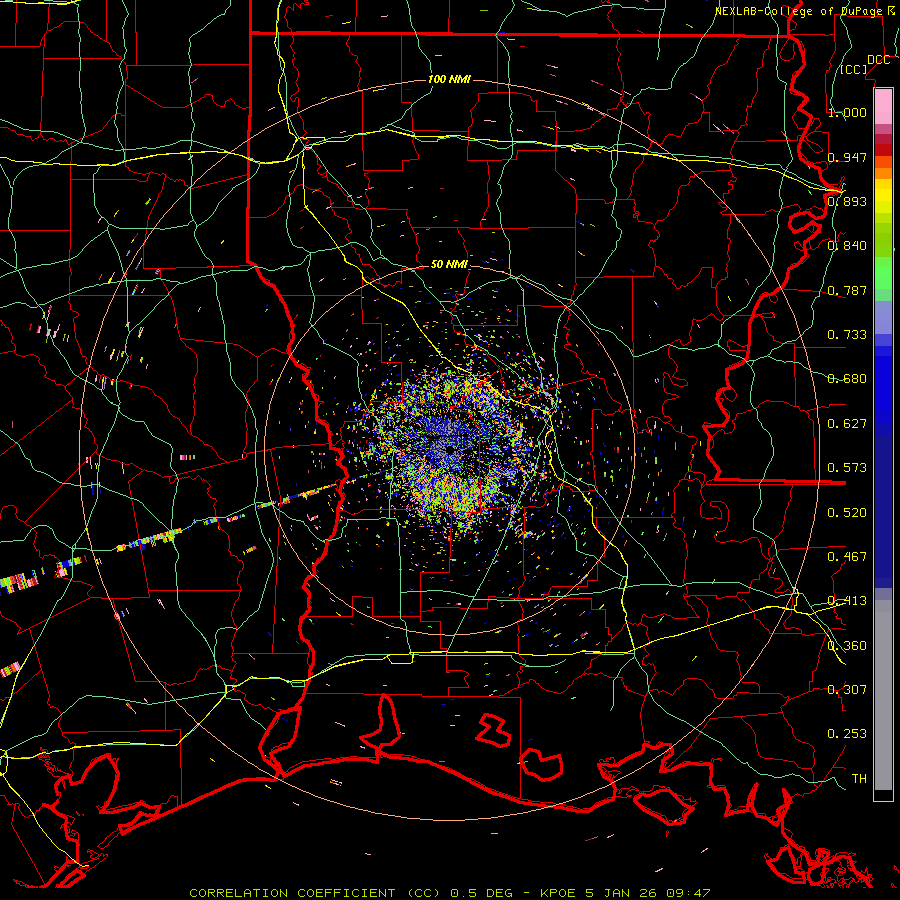Click the 0.893 scale value
Viewport: 900px width, 900px height.
click(847, 201)
